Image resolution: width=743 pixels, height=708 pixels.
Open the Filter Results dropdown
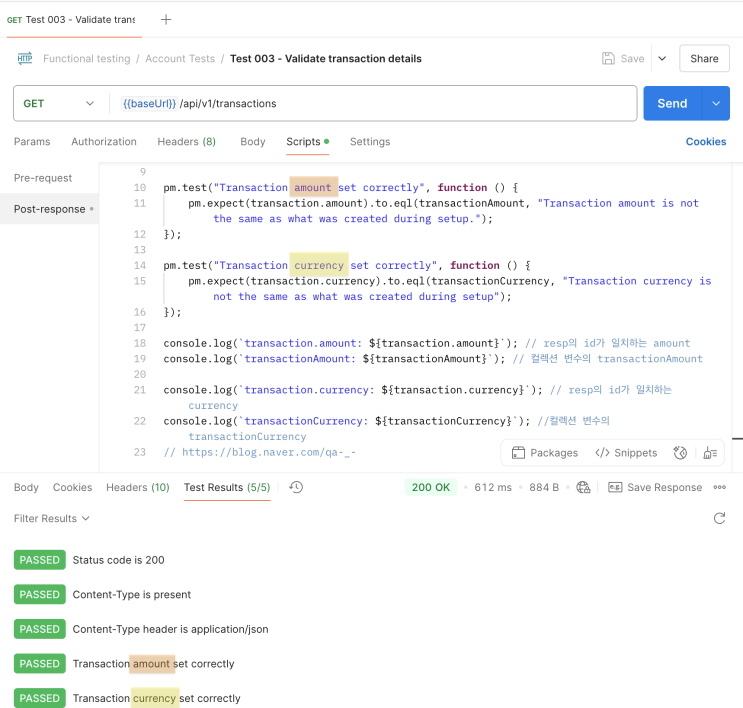point(51,518)
